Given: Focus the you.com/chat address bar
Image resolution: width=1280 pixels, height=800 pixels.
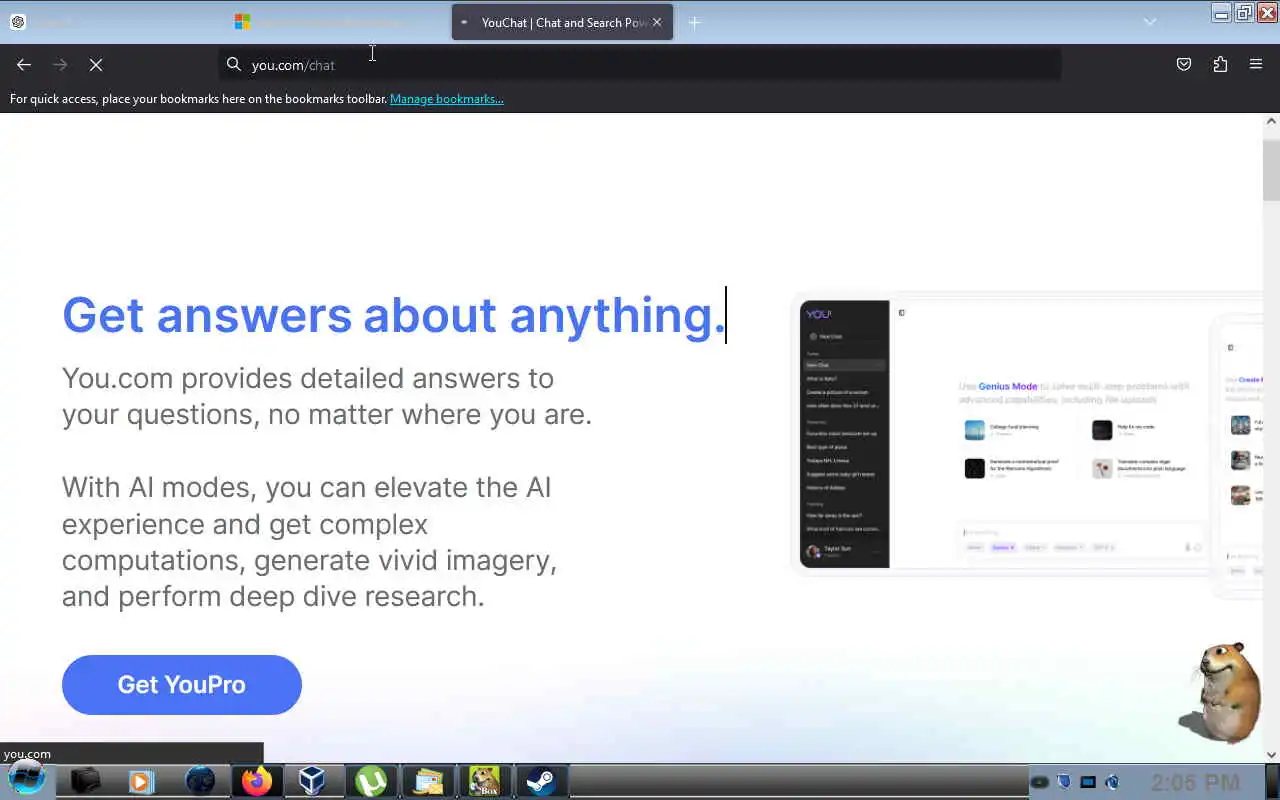Looking at the screenshot, I should coord(640,64).
